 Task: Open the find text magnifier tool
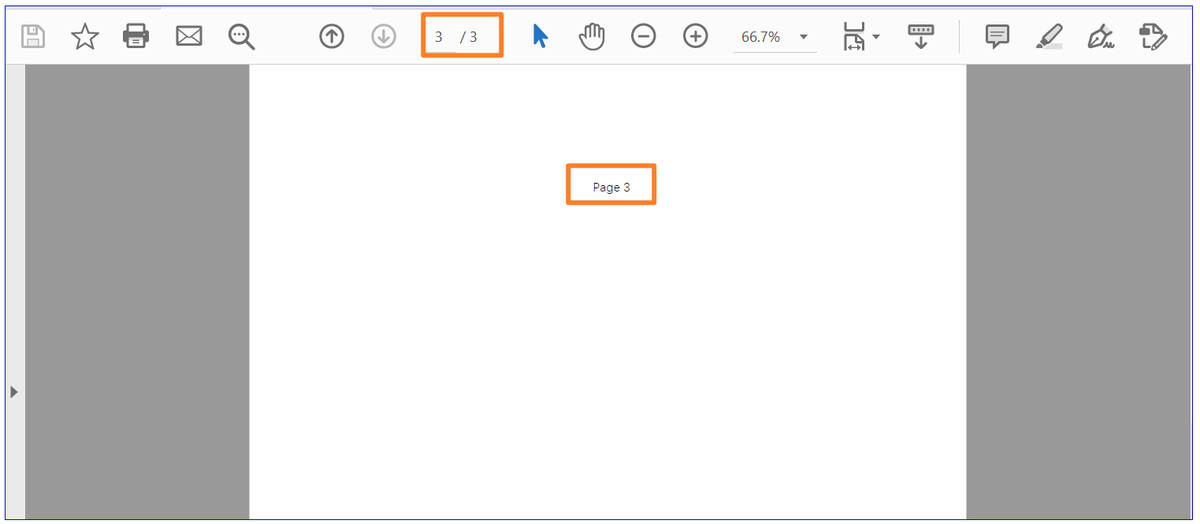pos(241,37)
